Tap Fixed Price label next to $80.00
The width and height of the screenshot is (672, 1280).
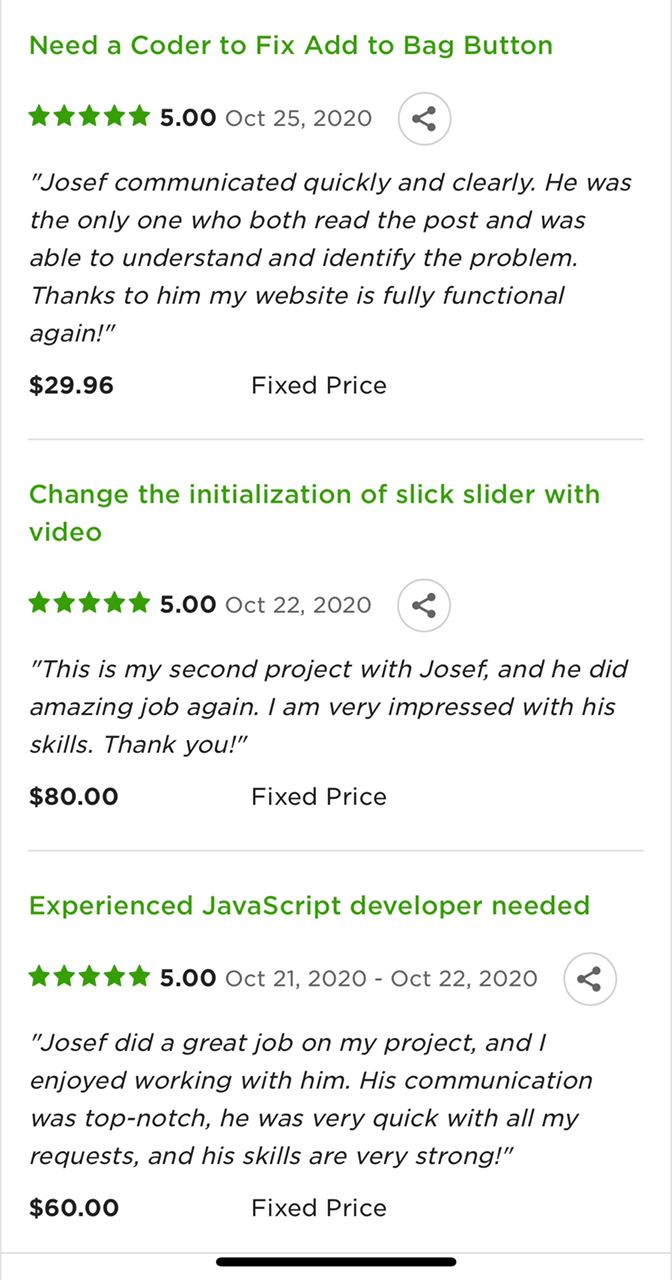(x=319, y=797)
